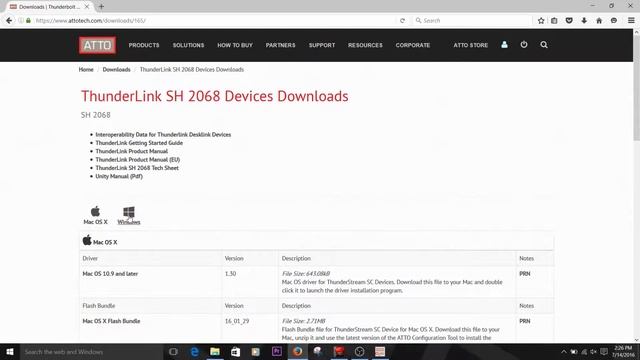This screenshot has width=640, height=360.
Task: Click the browser home icon
Action: [x=599, y=20]
